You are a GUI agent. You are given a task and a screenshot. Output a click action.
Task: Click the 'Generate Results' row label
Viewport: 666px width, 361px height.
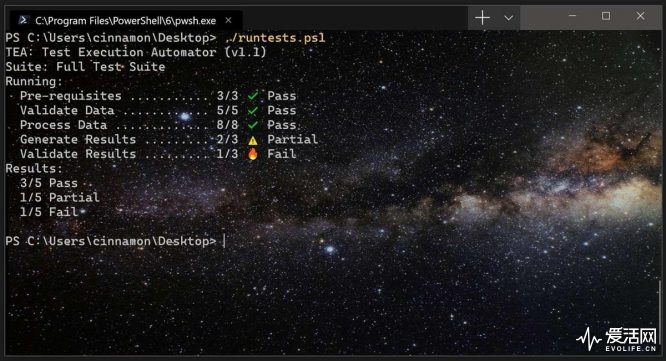pyautogui.click(x=78, y=139)
